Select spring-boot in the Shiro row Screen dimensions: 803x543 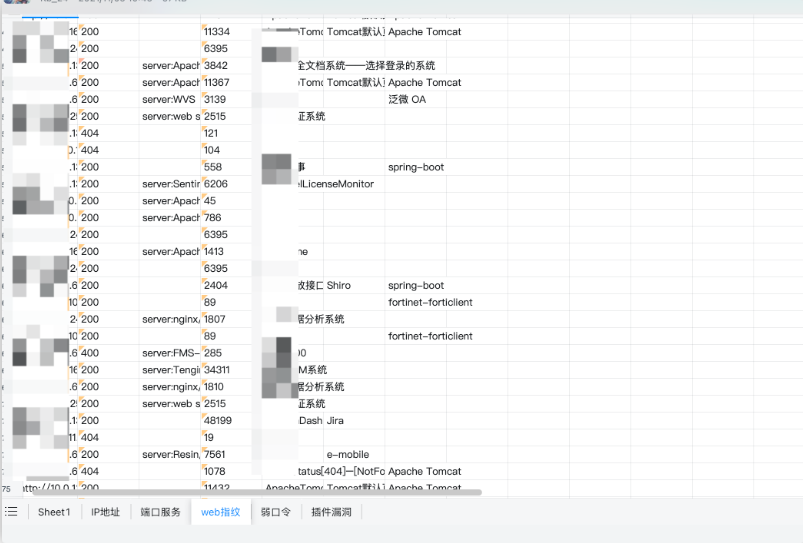click(x=415, y=285)
